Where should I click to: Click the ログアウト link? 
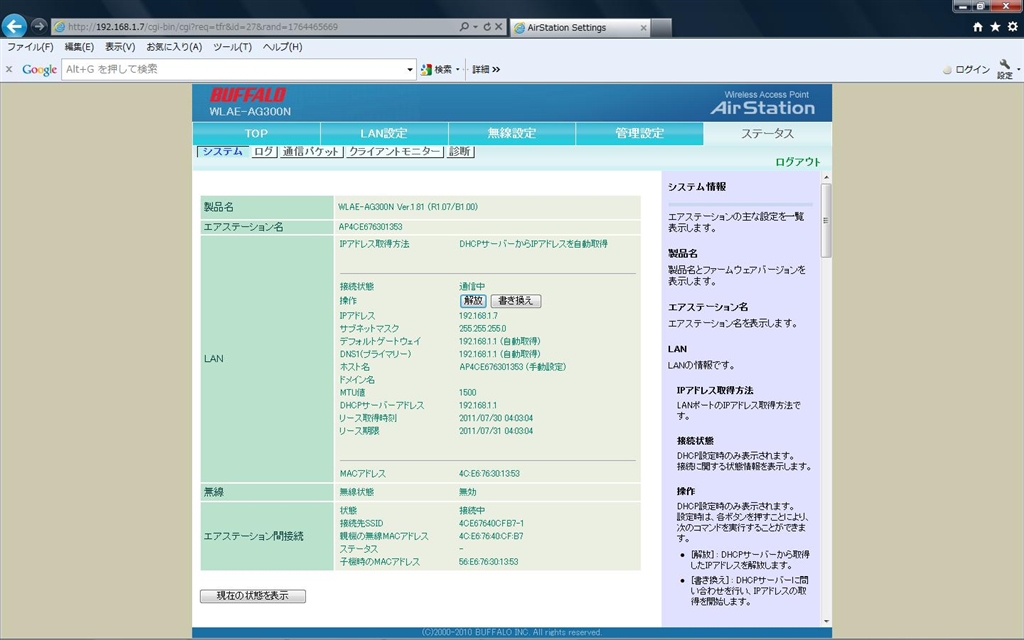click(797, 162)
